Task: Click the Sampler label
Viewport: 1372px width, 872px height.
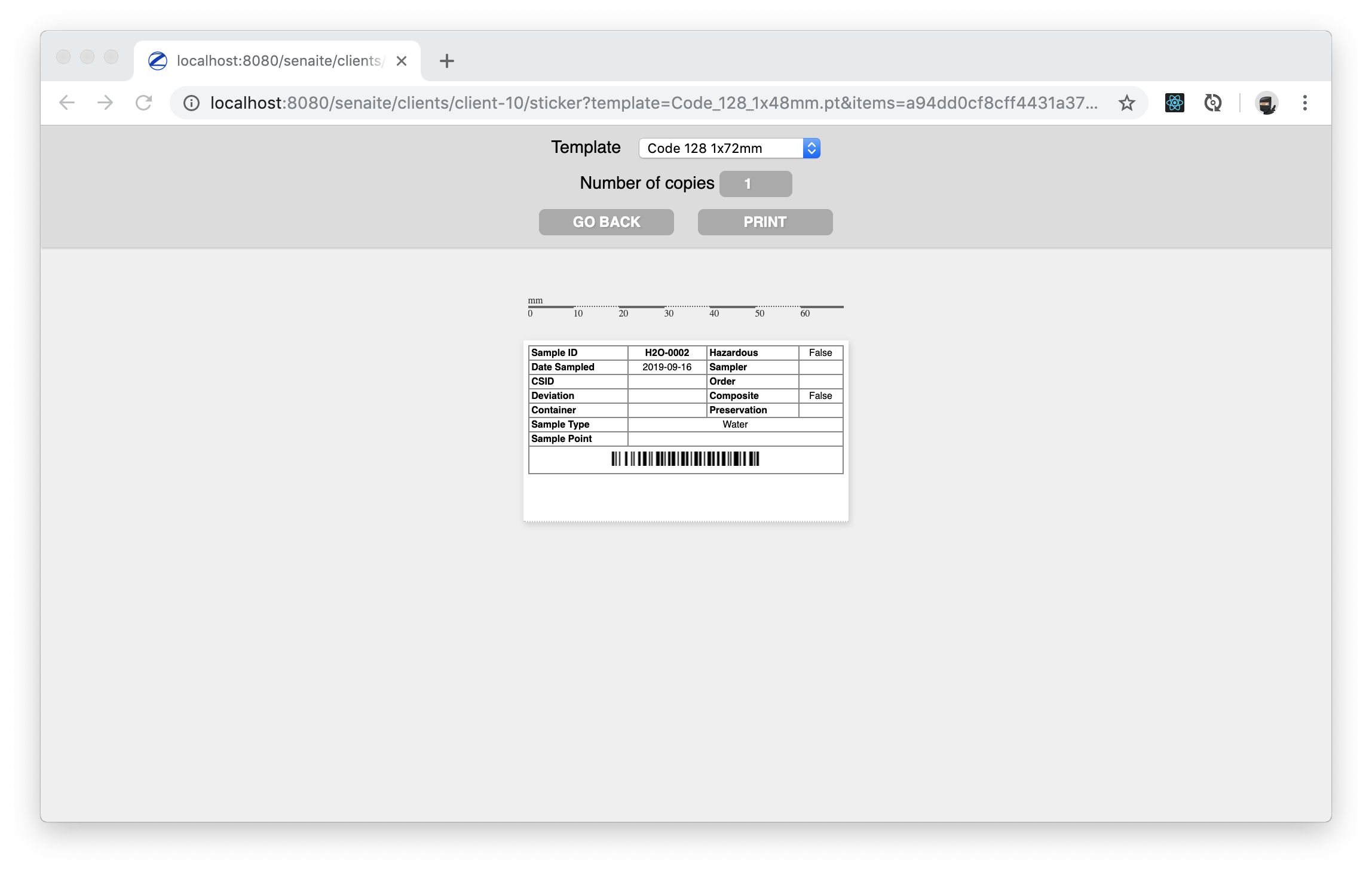Action: (728, 367)
